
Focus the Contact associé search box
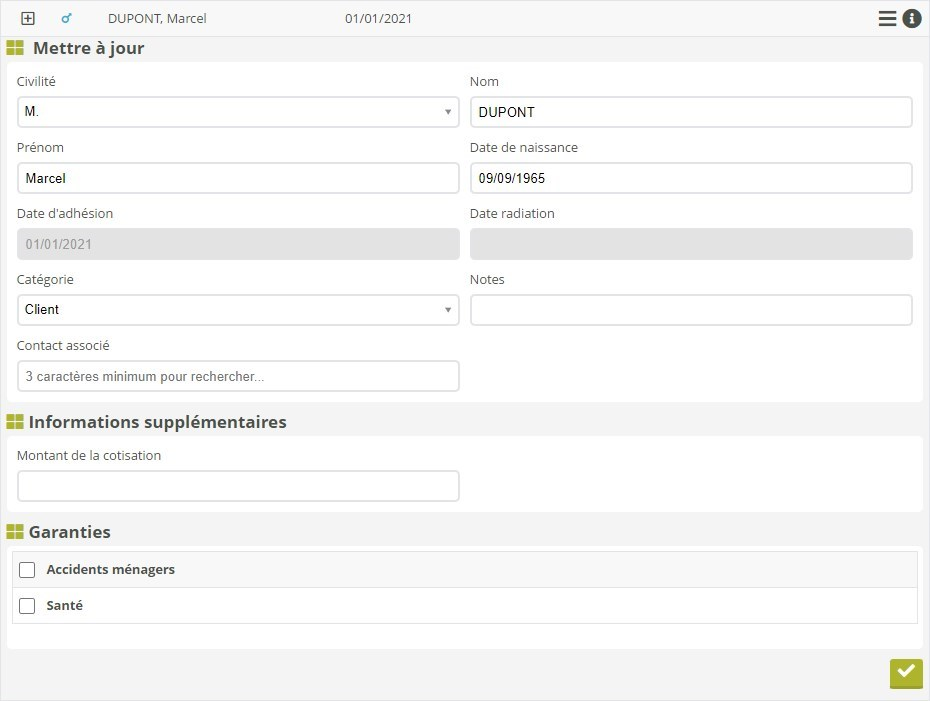(x=238, y=376)
